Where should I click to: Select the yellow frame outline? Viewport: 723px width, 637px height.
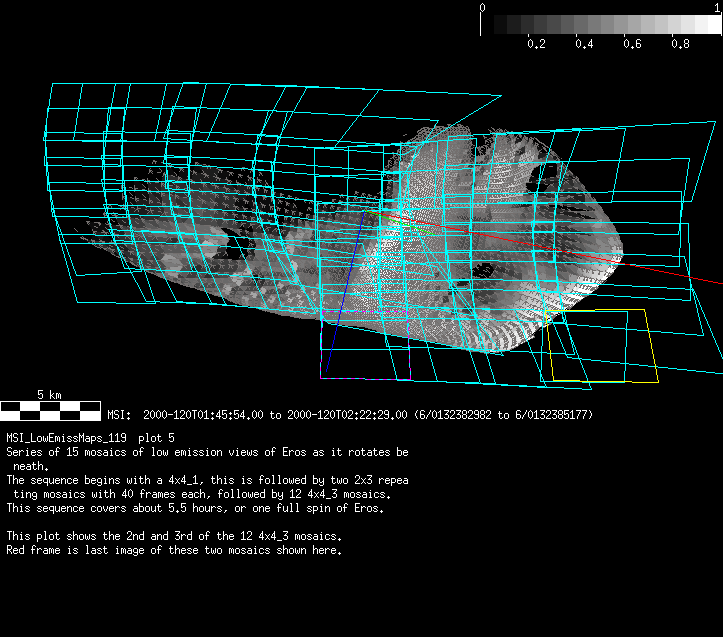tap(655, 345)
